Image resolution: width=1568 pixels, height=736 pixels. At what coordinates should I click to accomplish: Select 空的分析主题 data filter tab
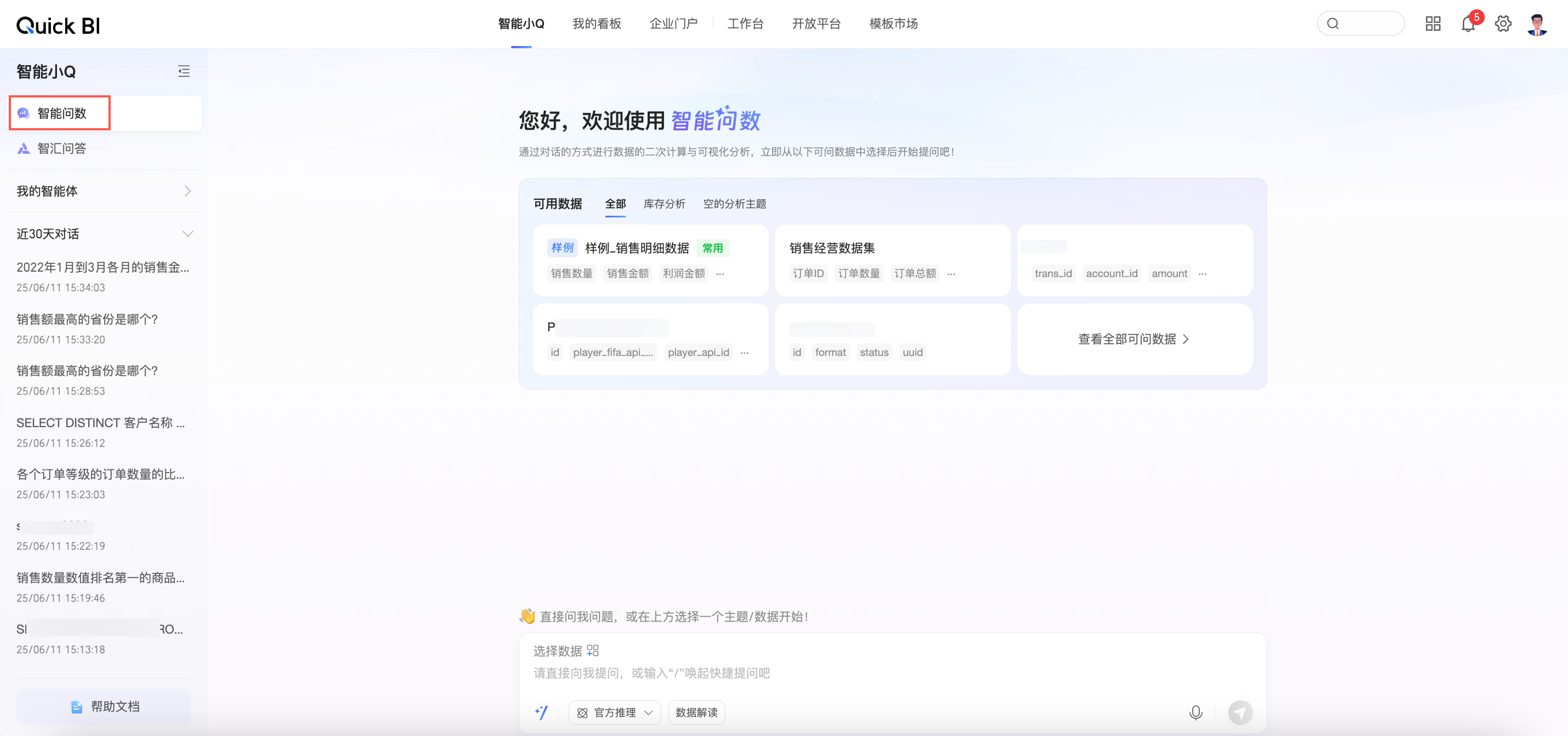tap(734, 204)
